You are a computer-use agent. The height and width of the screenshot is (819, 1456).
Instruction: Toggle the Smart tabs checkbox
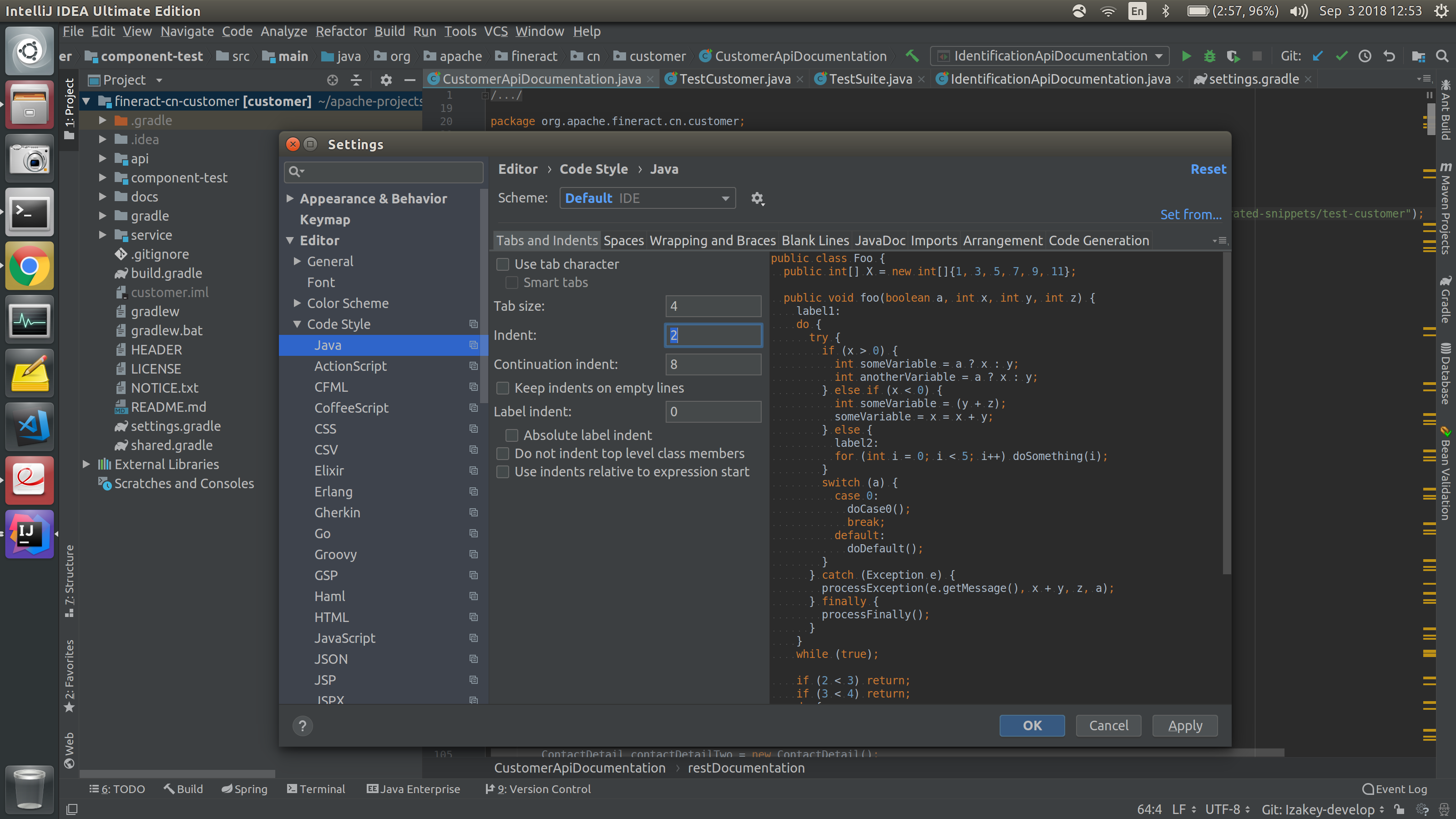click(511, 283)
